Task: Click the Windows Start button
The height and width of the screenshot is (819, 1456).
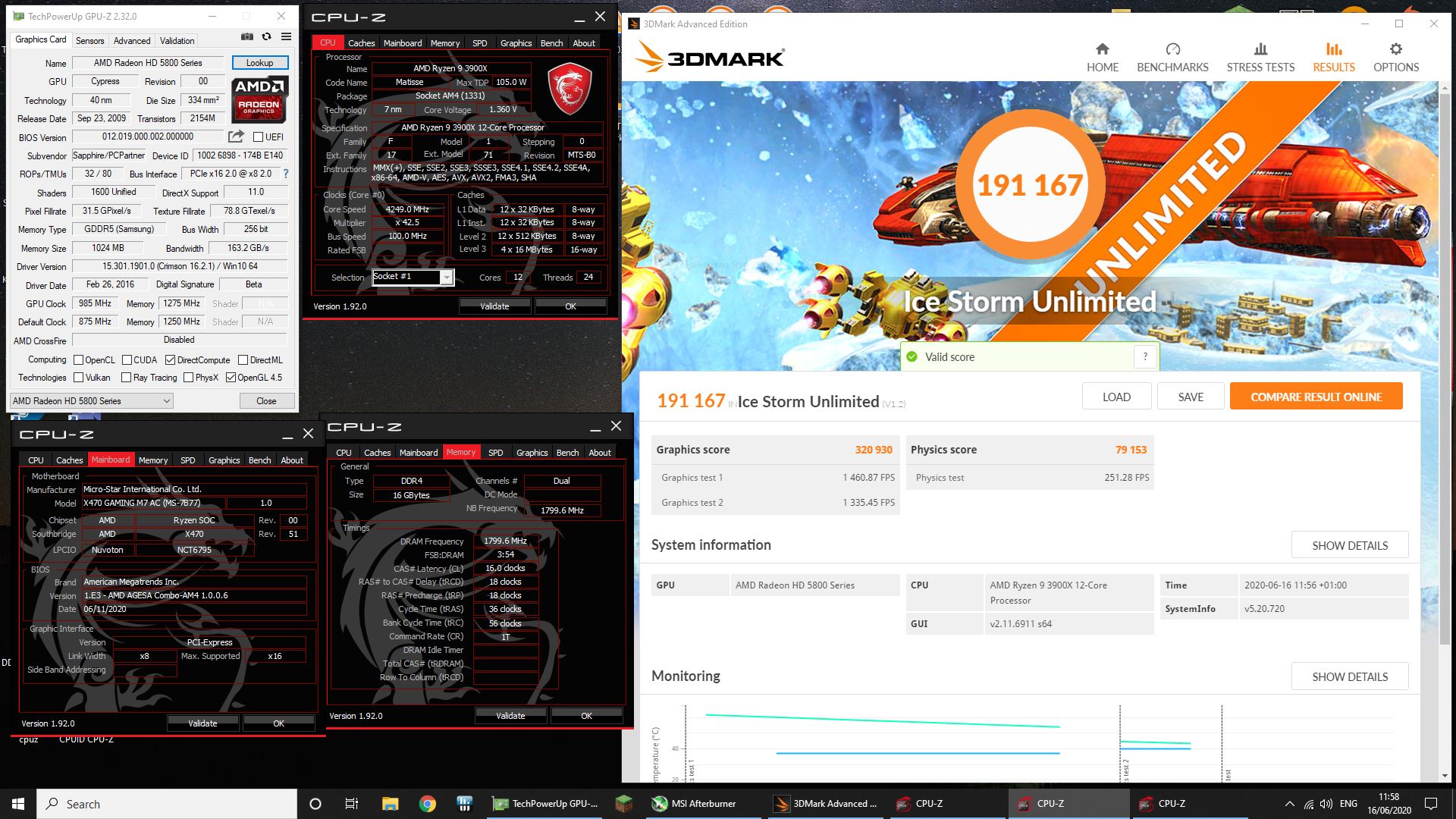Action: 18,804
